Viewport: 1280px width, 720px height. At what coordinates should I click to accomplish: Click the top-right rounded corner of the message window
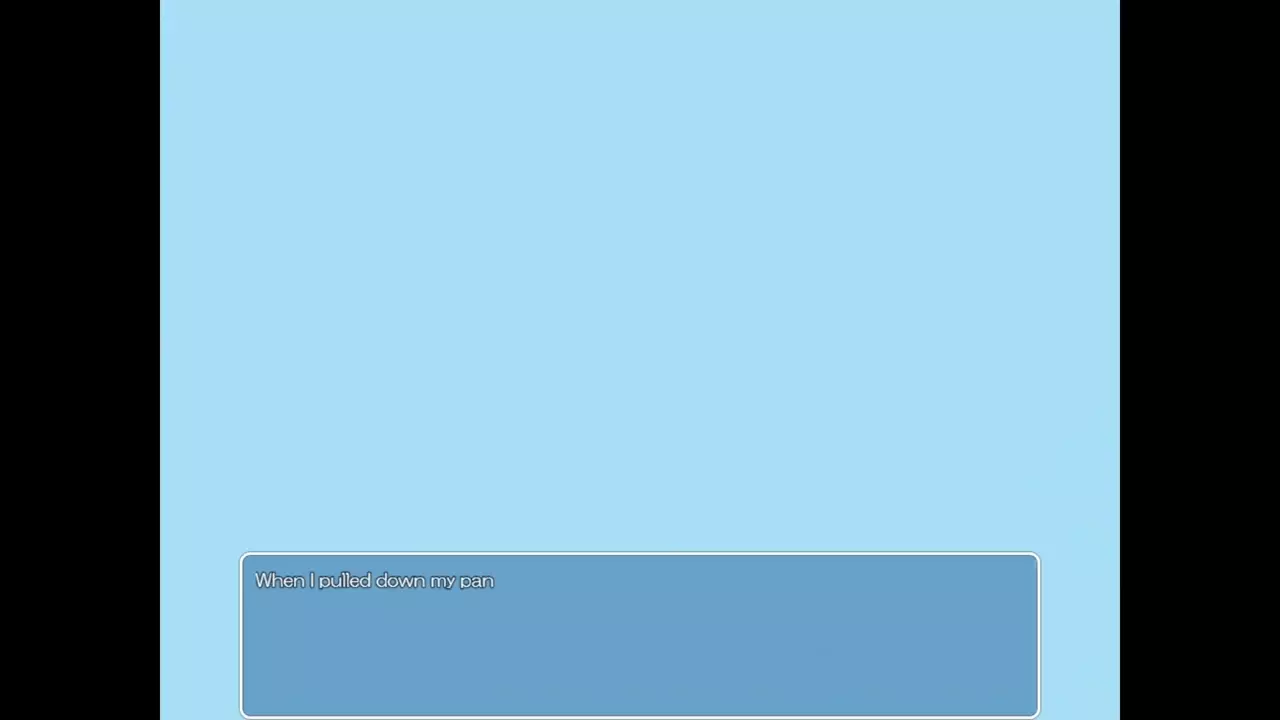(x=1035, y=557)
